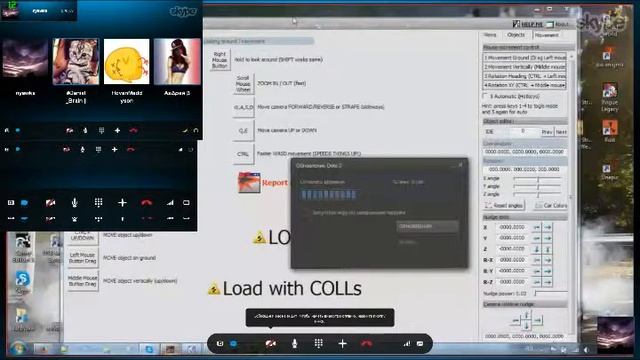The width and height of the screenshot is (640, 360).
Task: Click the Right Mouse Button key label
Action: point(220,60)
